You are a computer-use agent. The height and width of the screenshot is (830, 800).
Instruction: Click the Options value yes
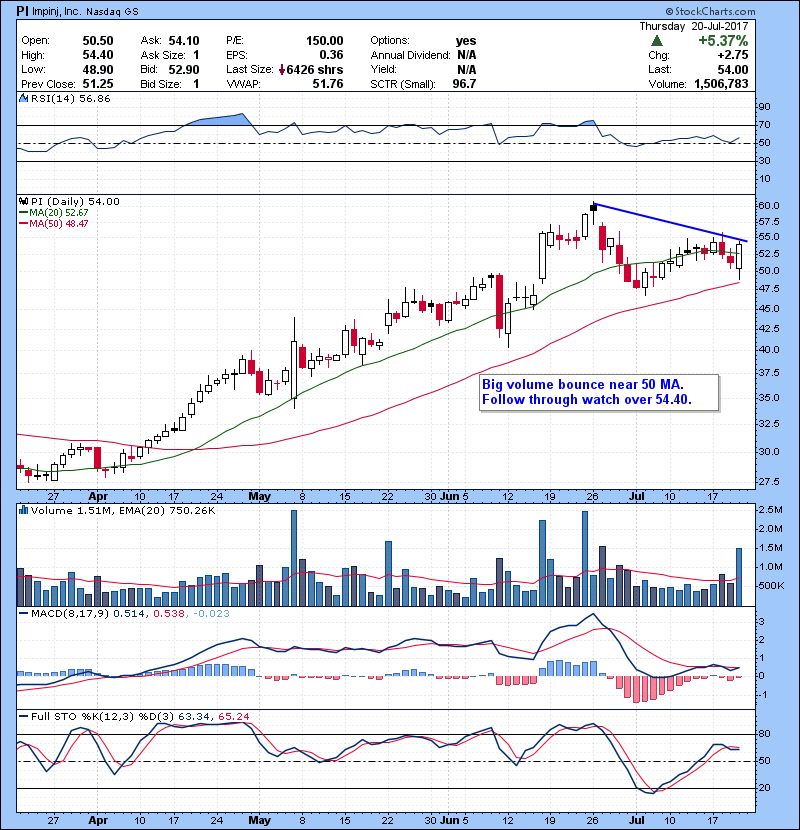point(466,41)
